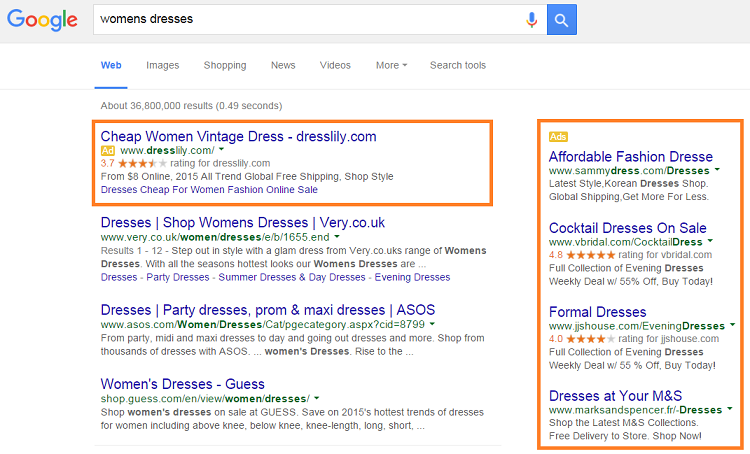Viewport: 750px width, 454px height.
Task: Click the Google logo
Action: pos(42,20)
